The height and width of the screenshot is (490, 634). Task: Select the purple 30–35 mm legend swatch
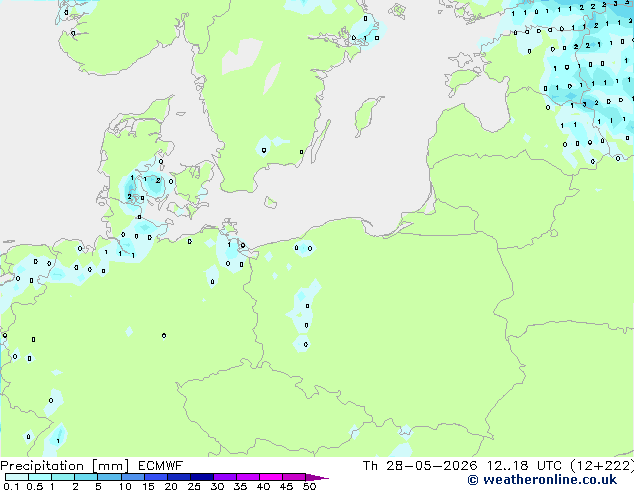pyautogui.click(x=224, y=477)
